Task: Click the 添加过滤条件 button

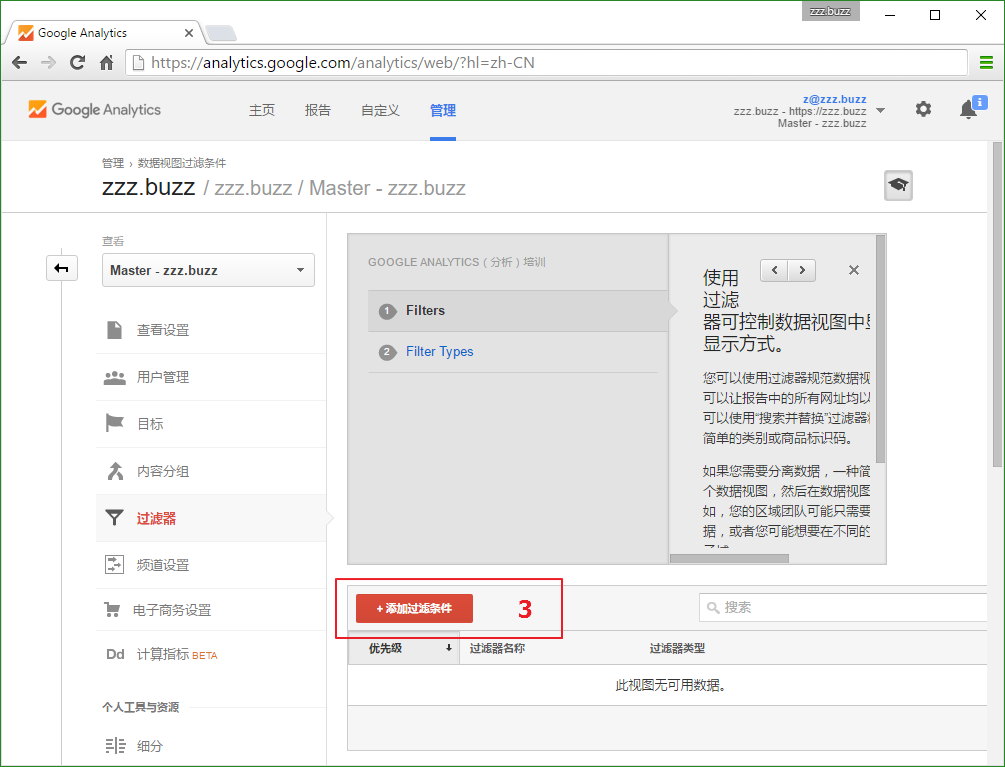Action: pos(414,608)
